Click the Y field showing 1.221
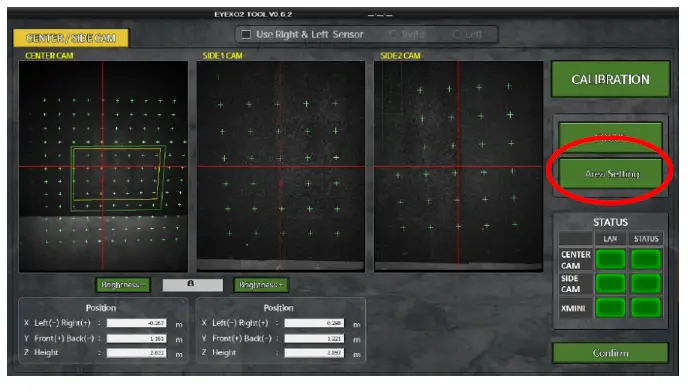689x392 pixels. [x=314, y=338]
